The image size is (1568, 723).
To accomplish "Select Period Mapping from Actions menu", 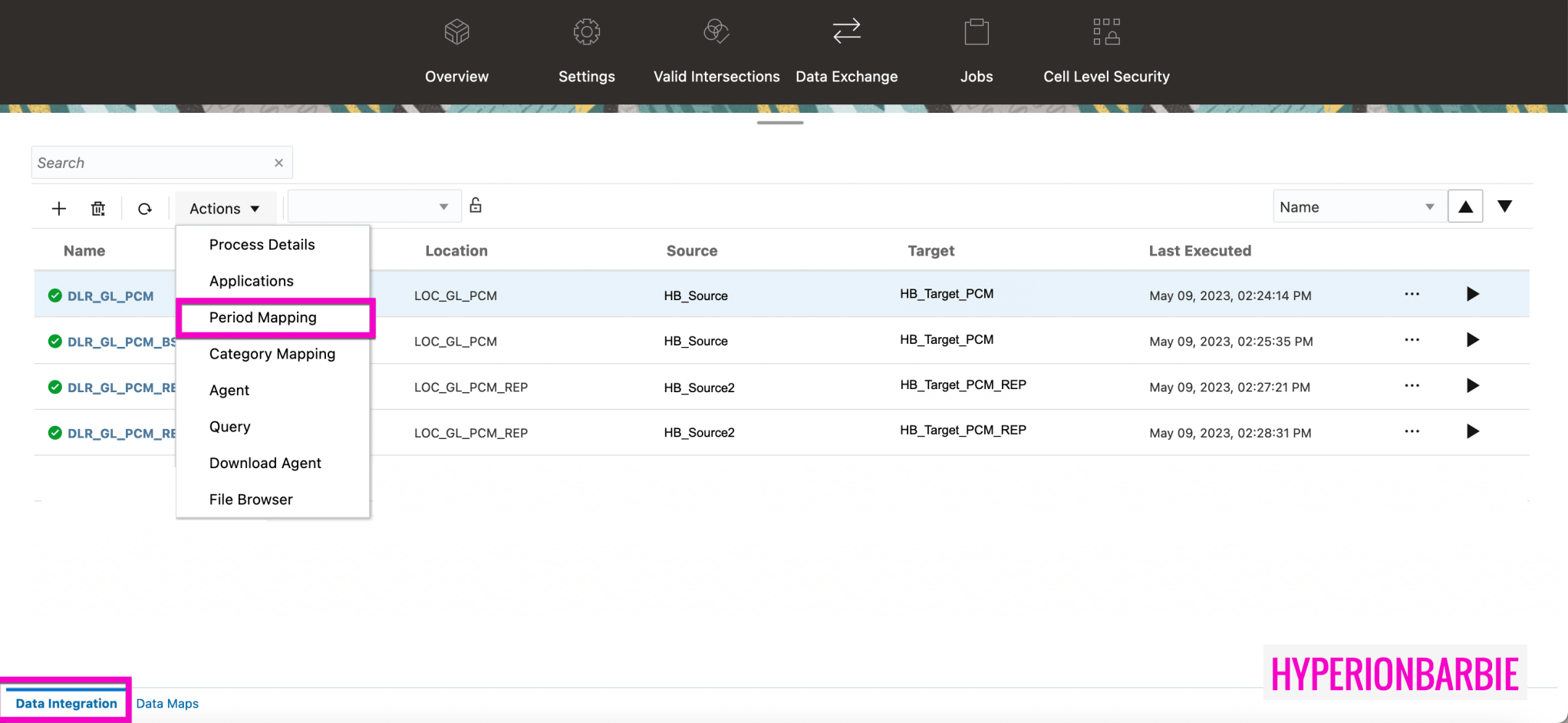I will [x=263, y=317].
